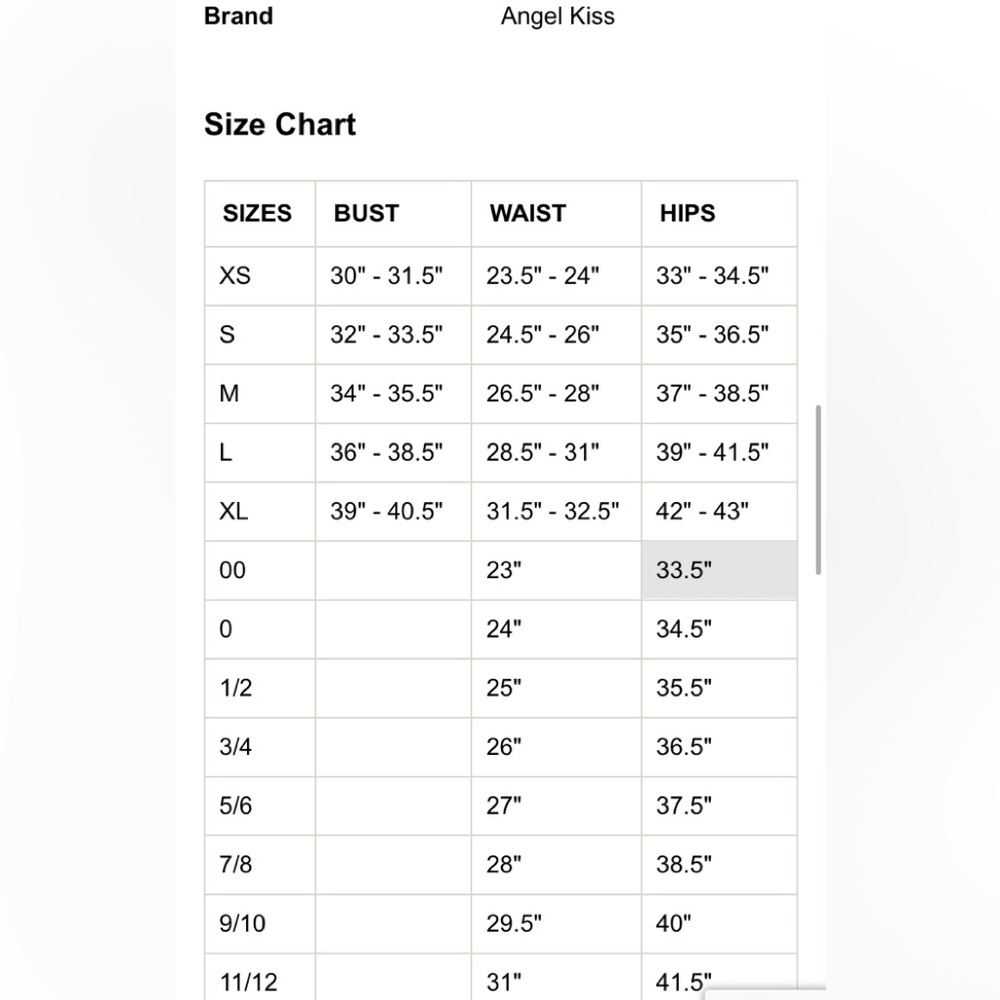
Task: Click the Size Chart heading
Action: pos(280,124)
